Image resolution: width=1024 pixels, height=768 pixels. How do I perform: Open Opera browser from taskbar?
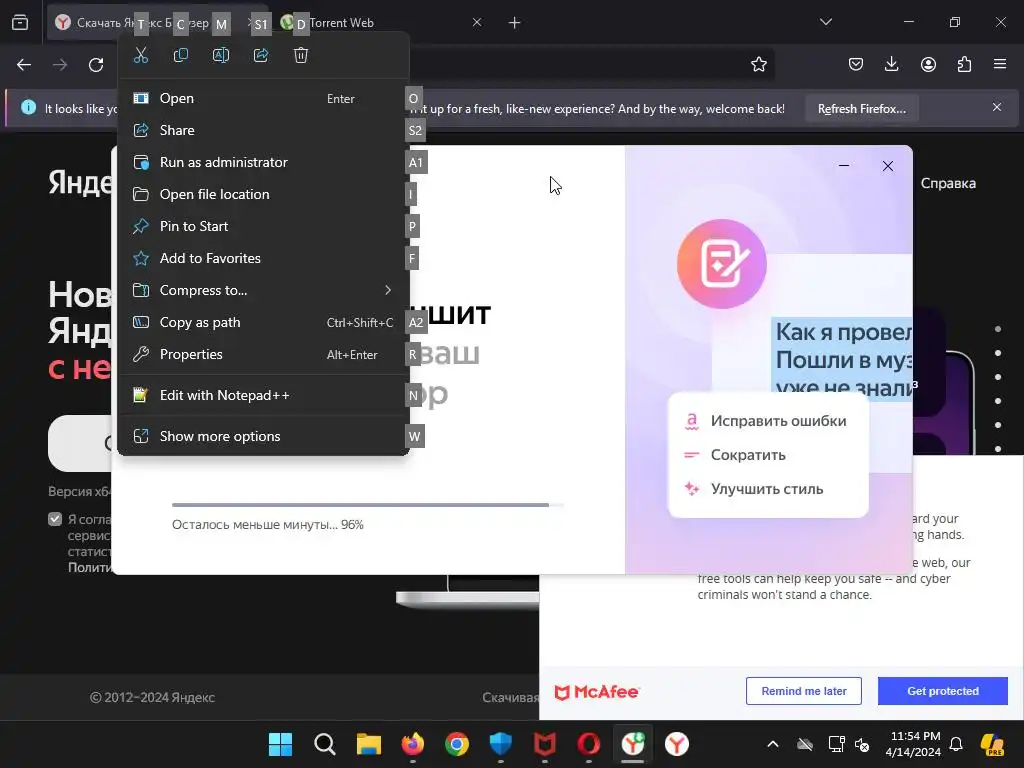(x=588, y=744)
